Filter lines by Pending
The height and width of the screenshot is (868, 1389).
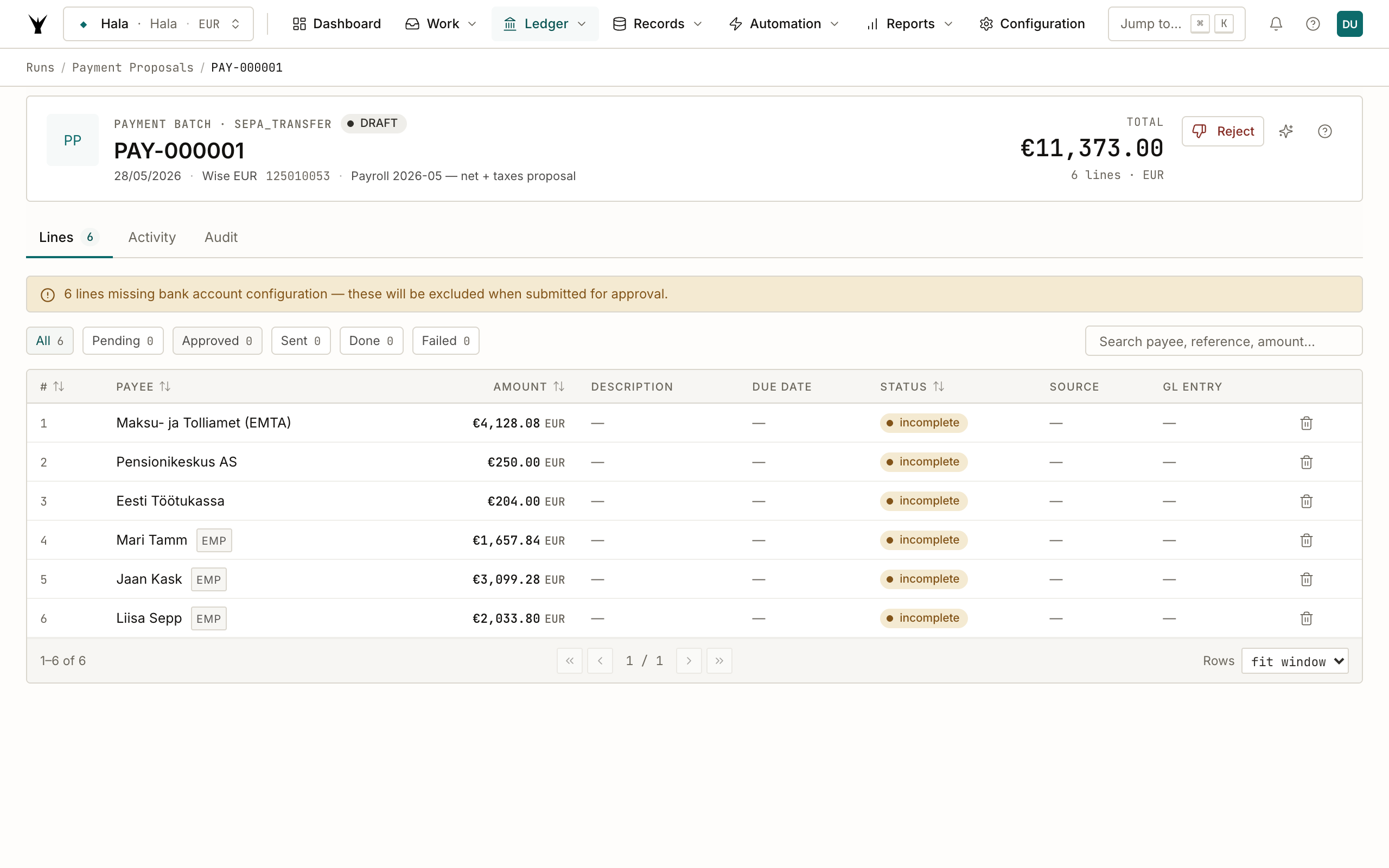[123, 341]
